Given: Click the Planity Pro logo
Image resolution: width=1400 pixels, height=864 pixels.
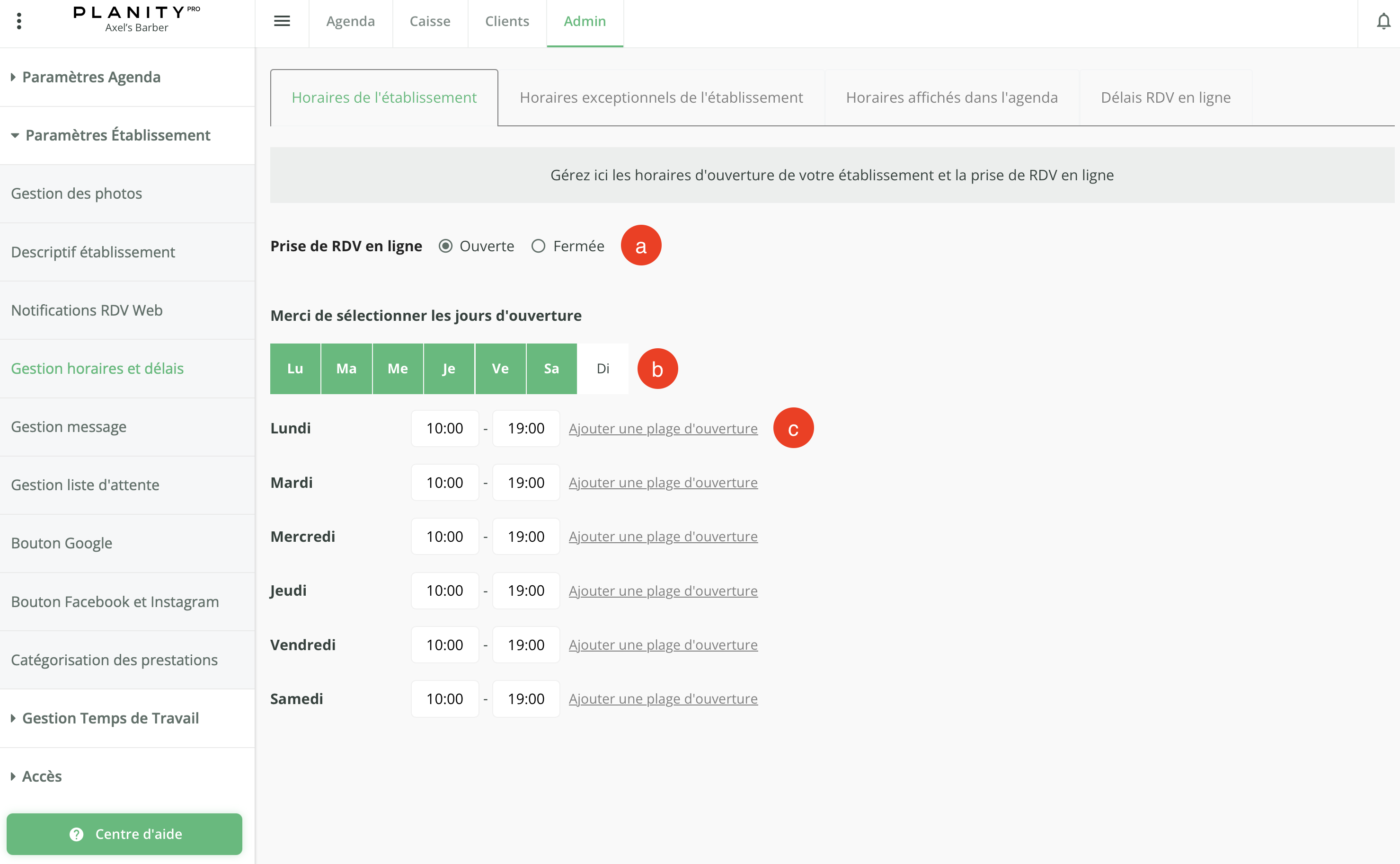Looking at the screenshot, I should point(137,18).
